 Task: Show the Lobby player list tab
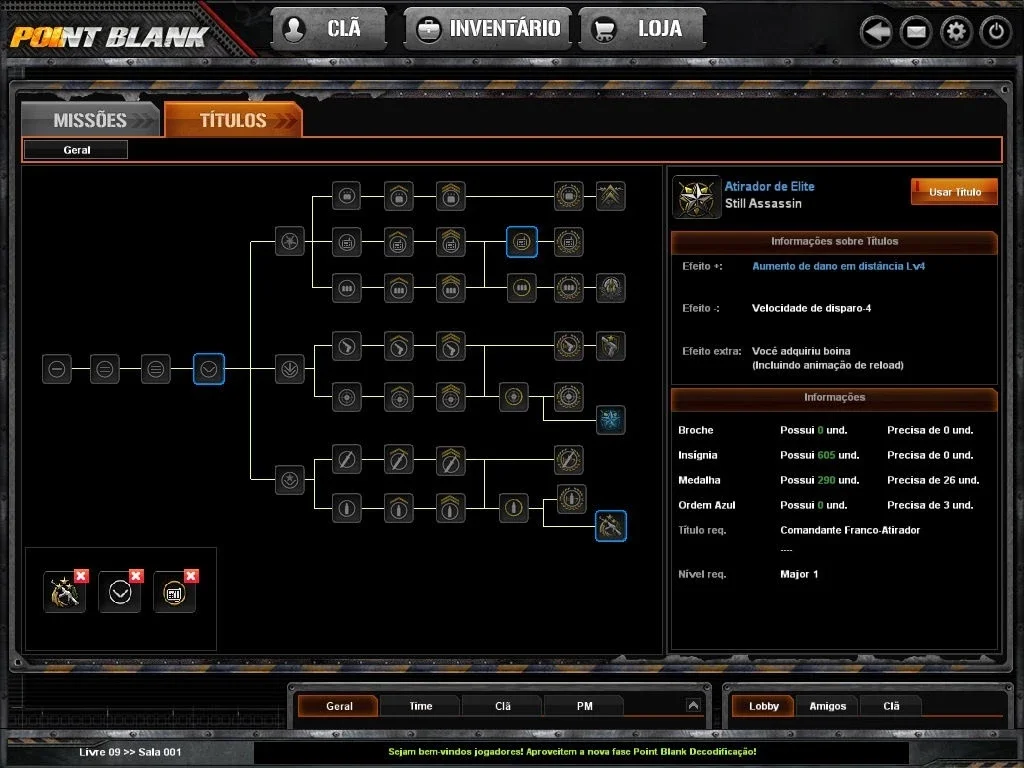pyautogui.click(x=763, y=706)
